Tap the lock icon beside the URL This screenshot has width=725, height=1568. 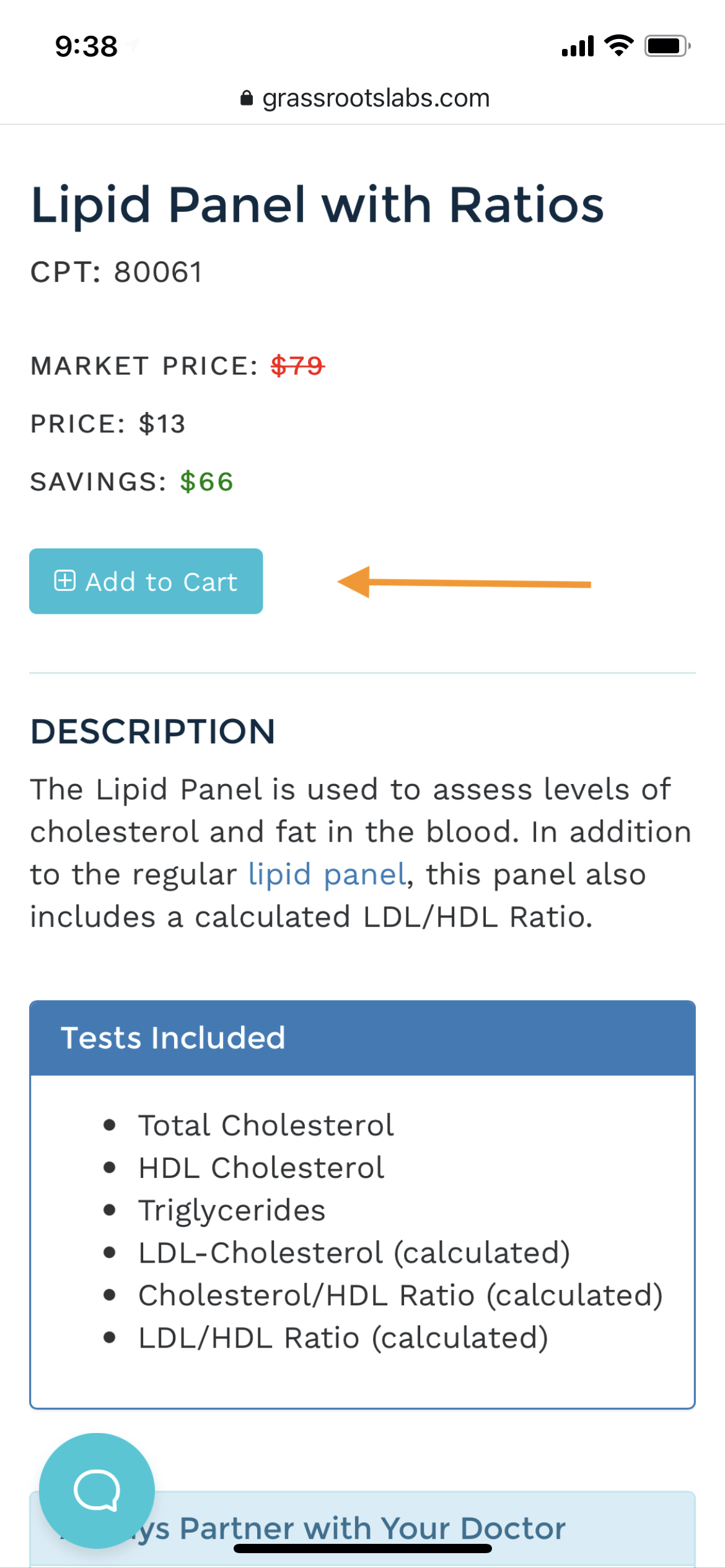click(247, 98)
